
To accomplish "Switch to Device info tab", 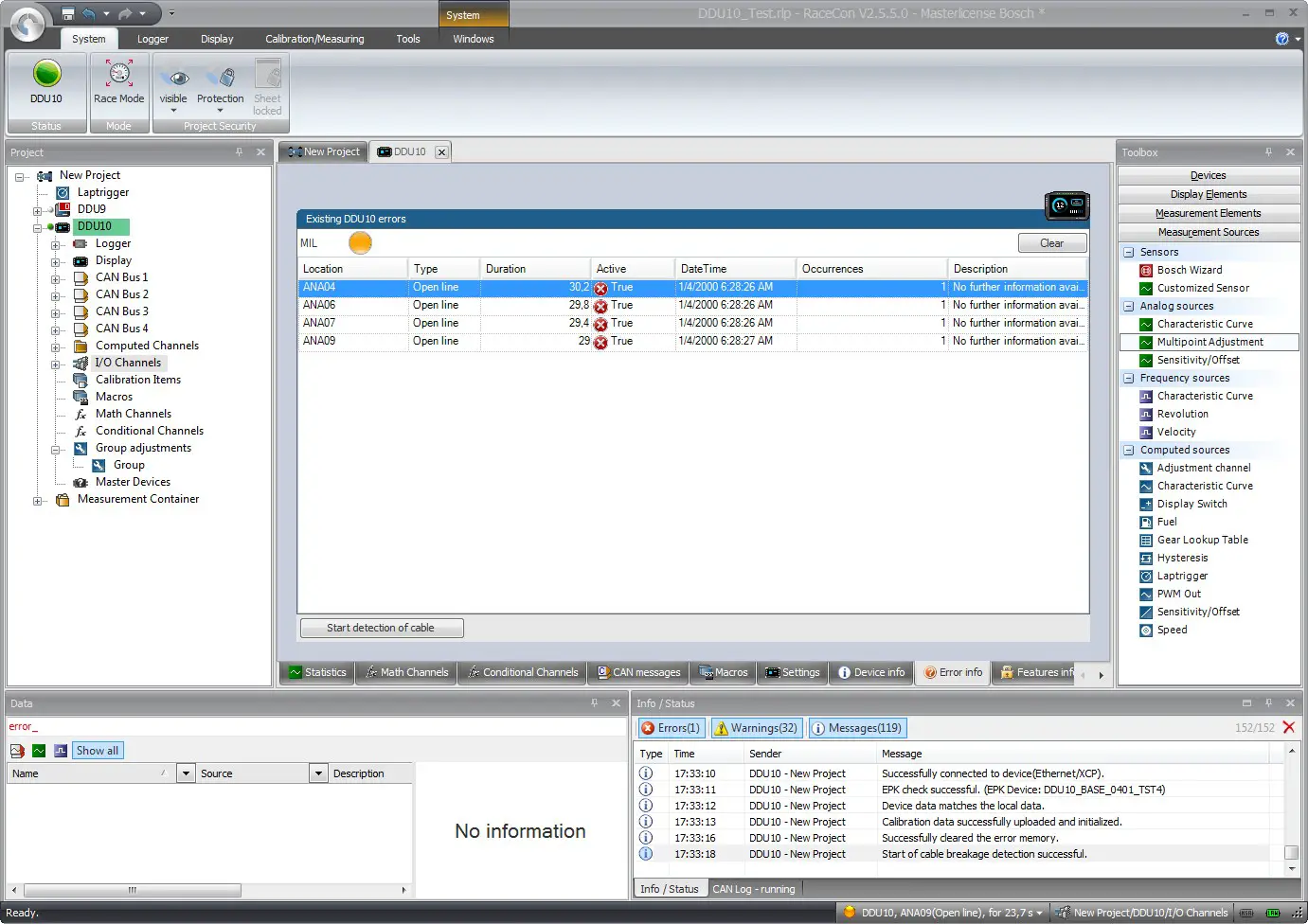I will pyautogui.click(x=871, y=672).
